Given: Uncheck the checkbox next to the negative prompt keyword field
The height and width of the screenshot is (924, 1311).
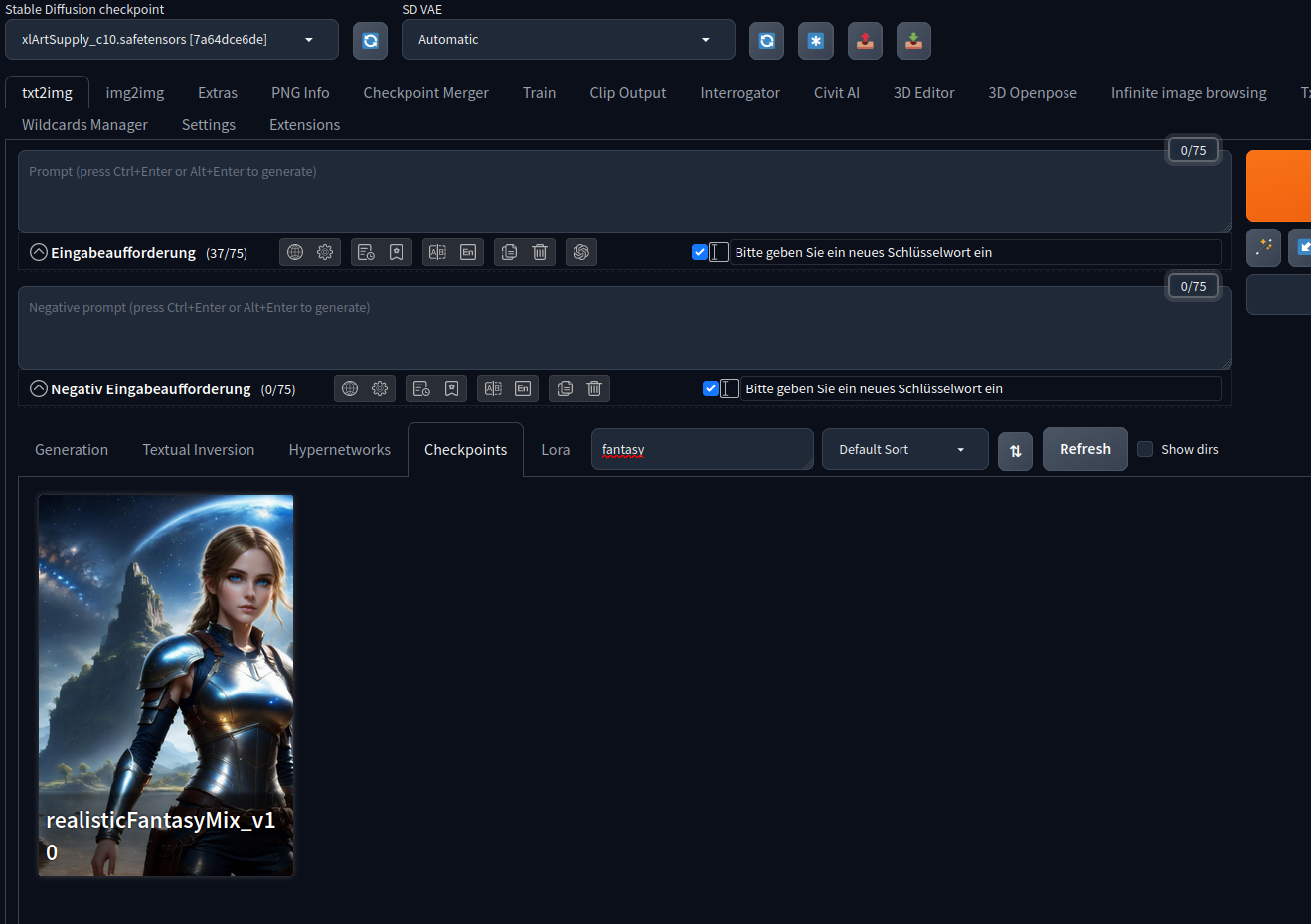Looking at the screenshot, I should tap(710, 388).
